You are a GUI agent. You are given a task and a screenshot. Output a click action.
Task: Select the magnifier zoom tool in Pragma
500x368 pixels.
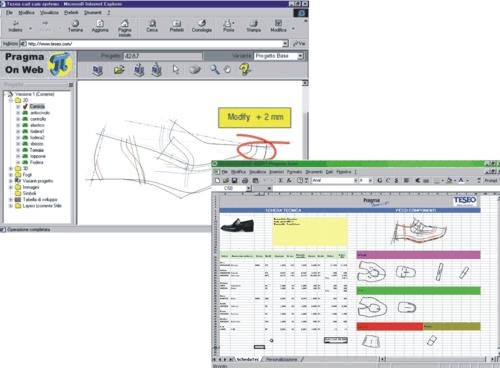215,69
